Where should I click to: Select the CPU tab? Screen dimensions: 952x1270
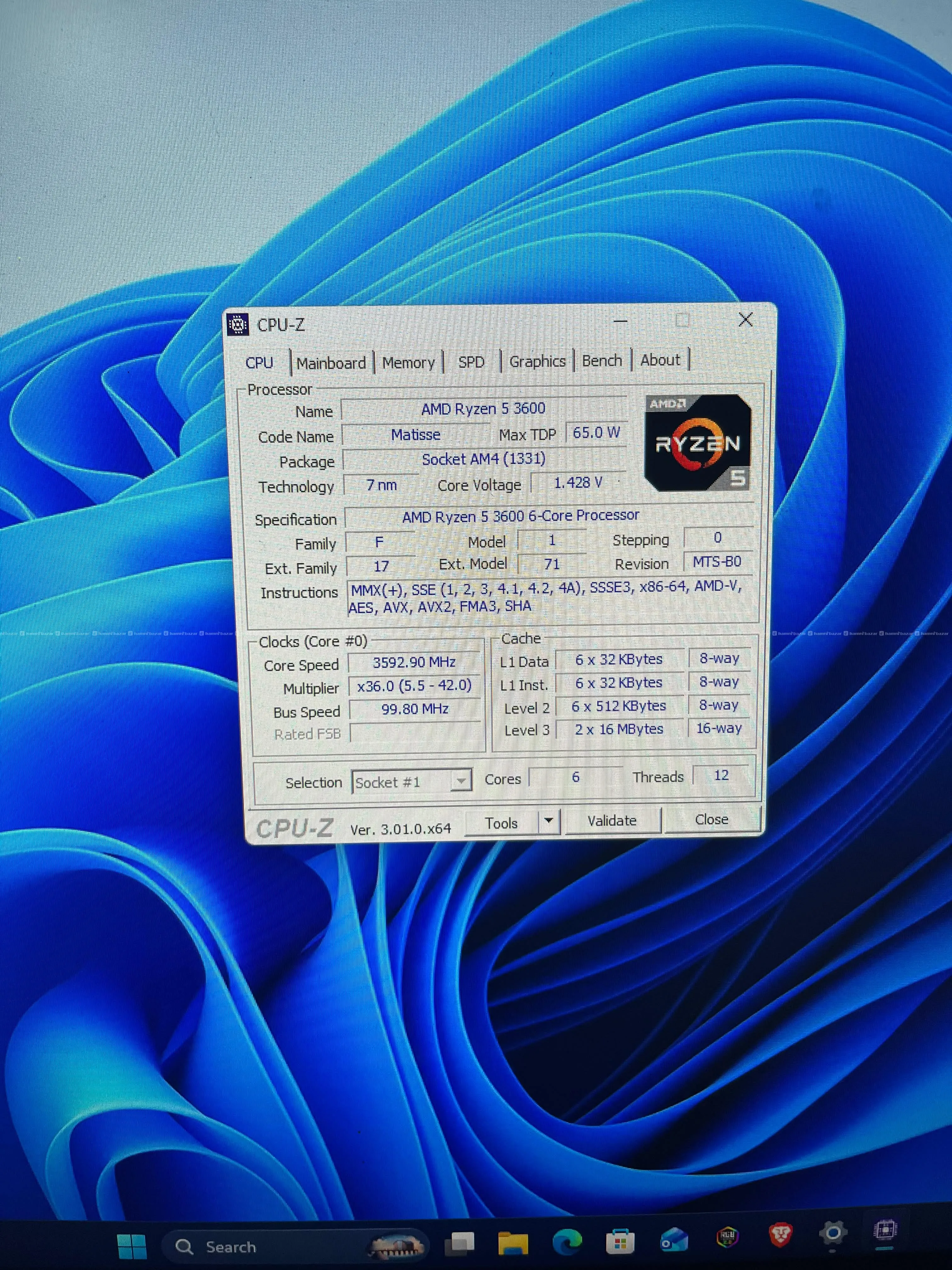coord(259,363)
